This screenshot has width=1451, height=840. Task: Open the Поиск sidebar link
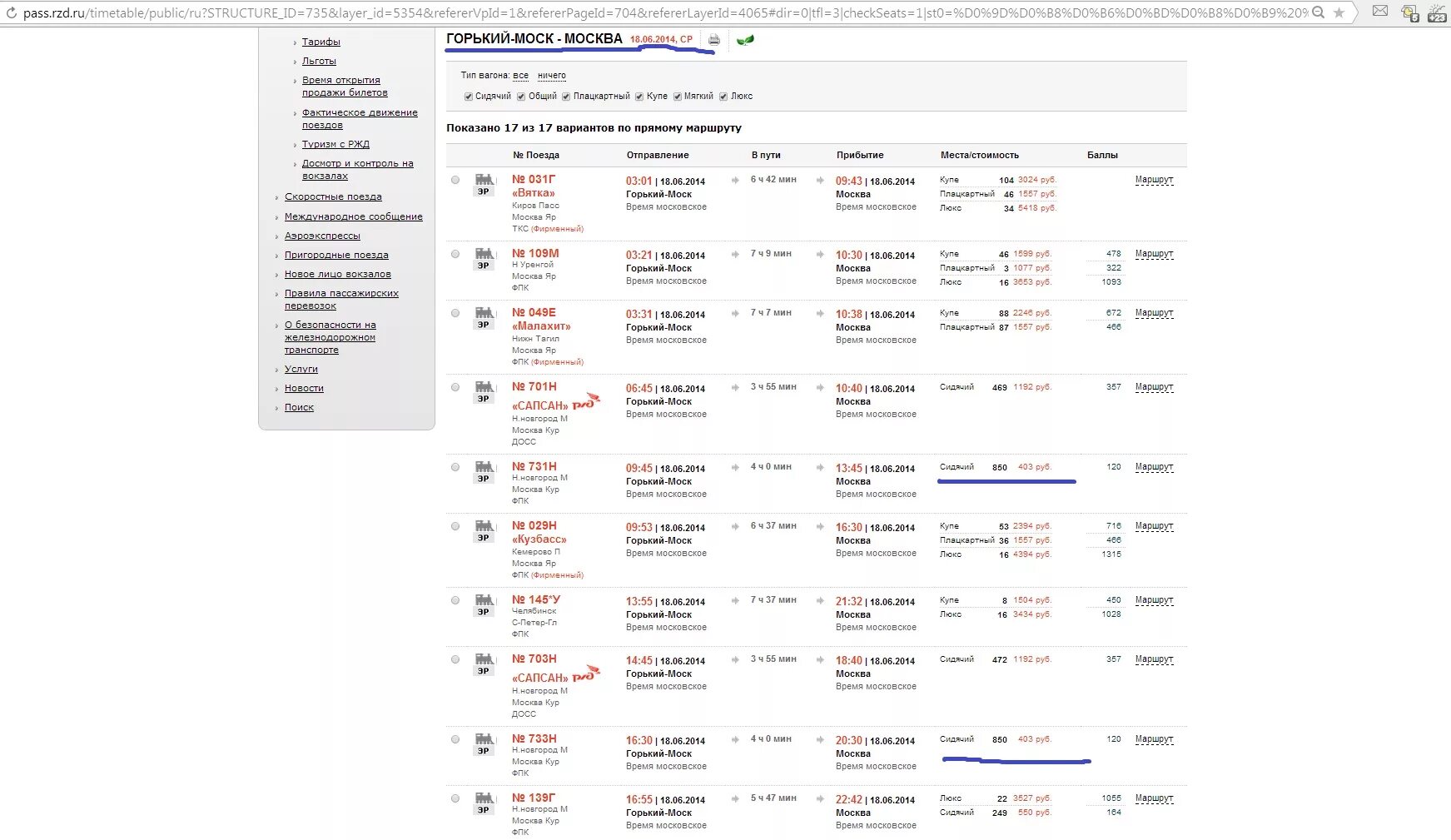point(299,408)
